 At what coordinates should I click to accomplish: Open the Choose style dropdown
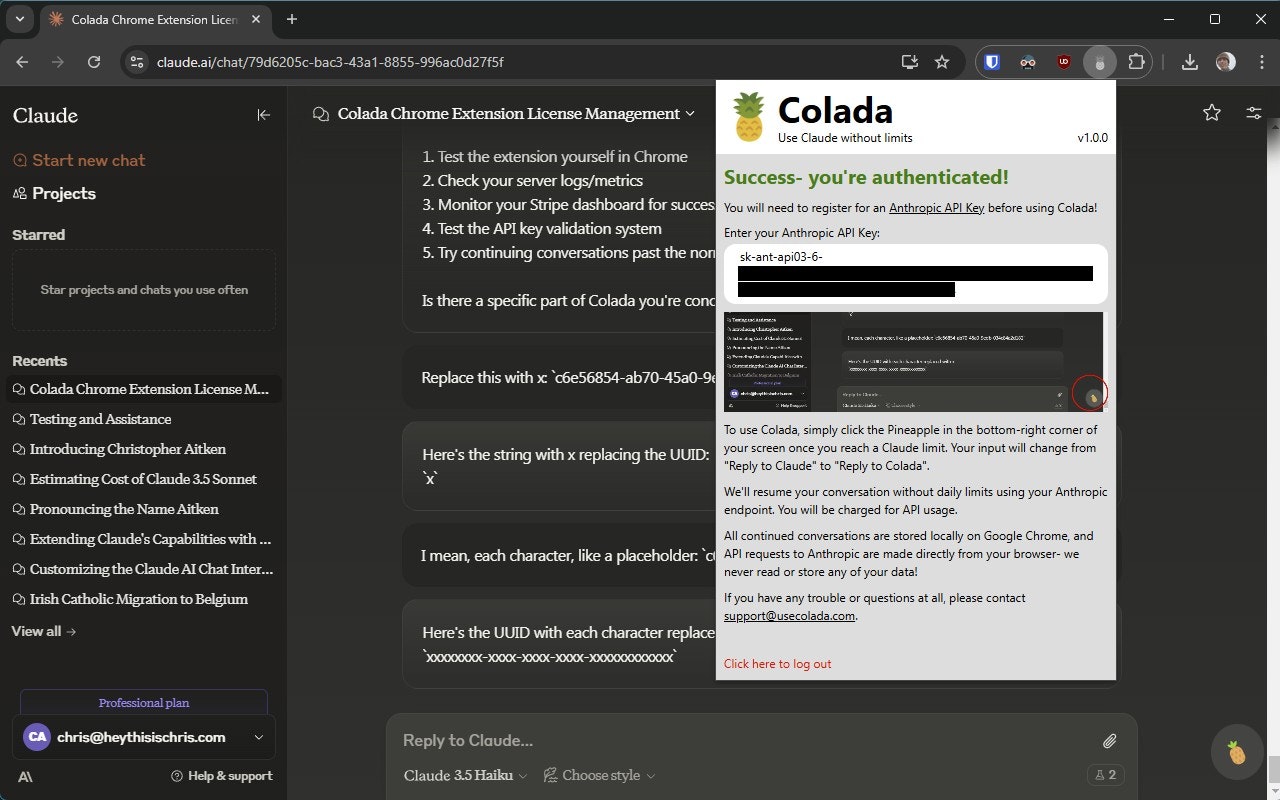click(x=600, y=775)
